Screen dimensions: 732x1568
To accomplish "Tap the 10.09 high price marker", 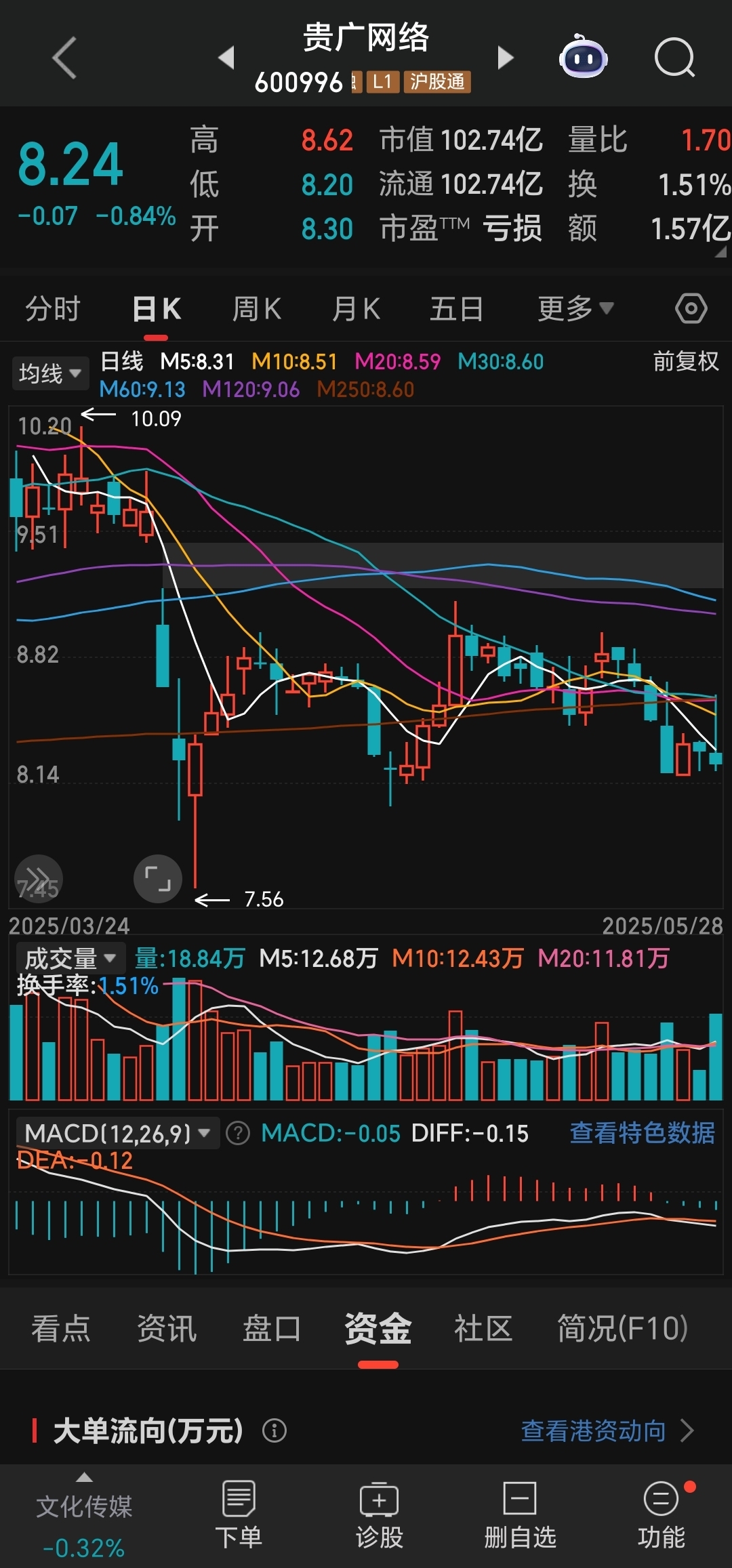I will tap(156, 418).
